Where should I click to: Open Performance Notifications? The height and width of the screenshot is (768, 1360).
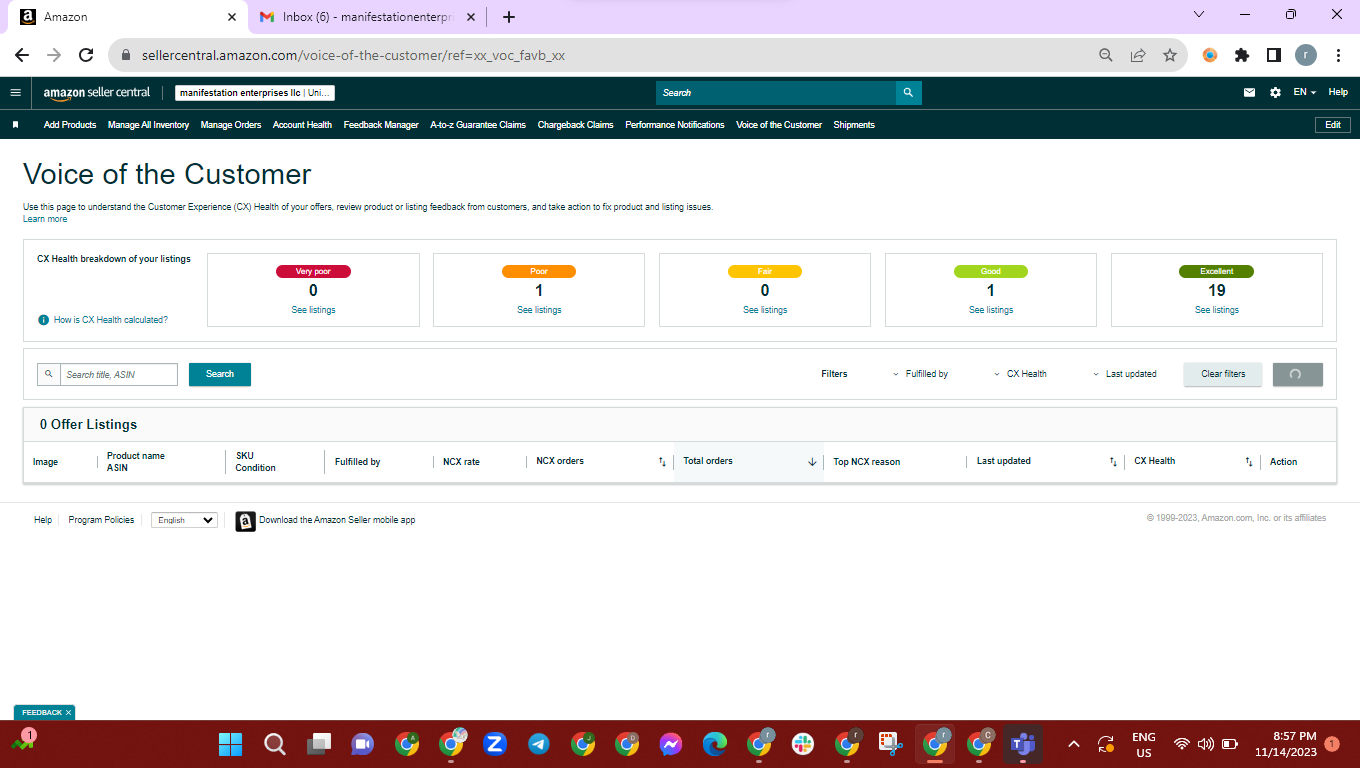[x=675, y=125]
